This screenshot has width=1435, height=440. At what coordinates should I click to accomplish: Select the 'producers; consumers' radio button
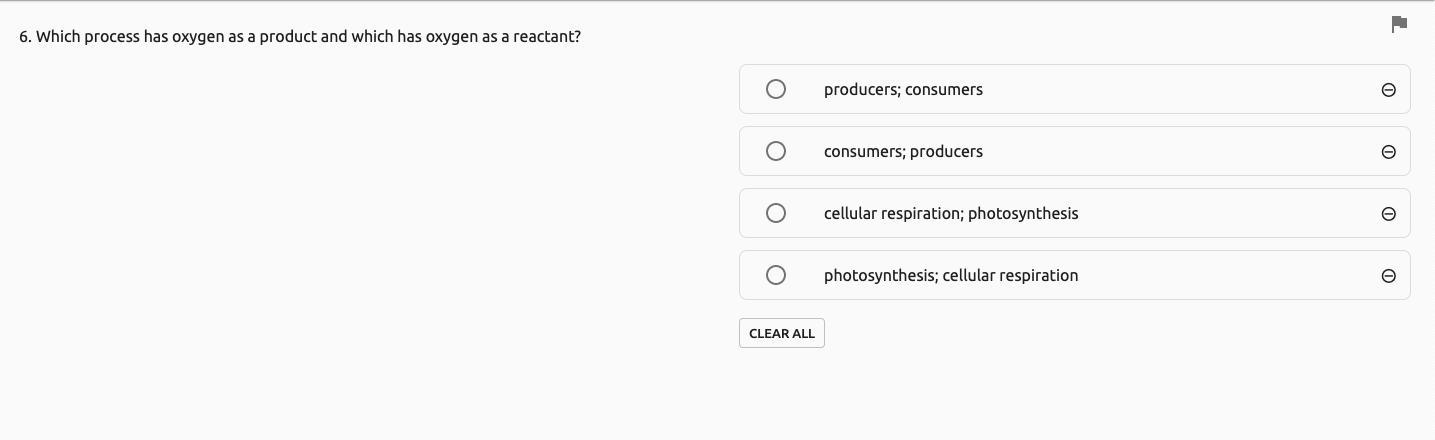(776, 89)
